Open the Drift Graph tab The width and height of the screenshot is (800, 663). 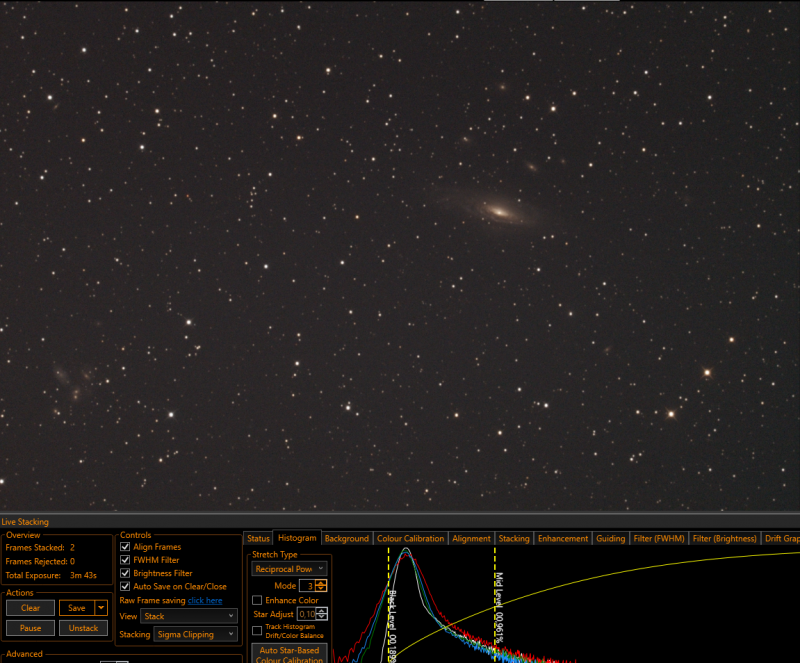click(781, 538)
